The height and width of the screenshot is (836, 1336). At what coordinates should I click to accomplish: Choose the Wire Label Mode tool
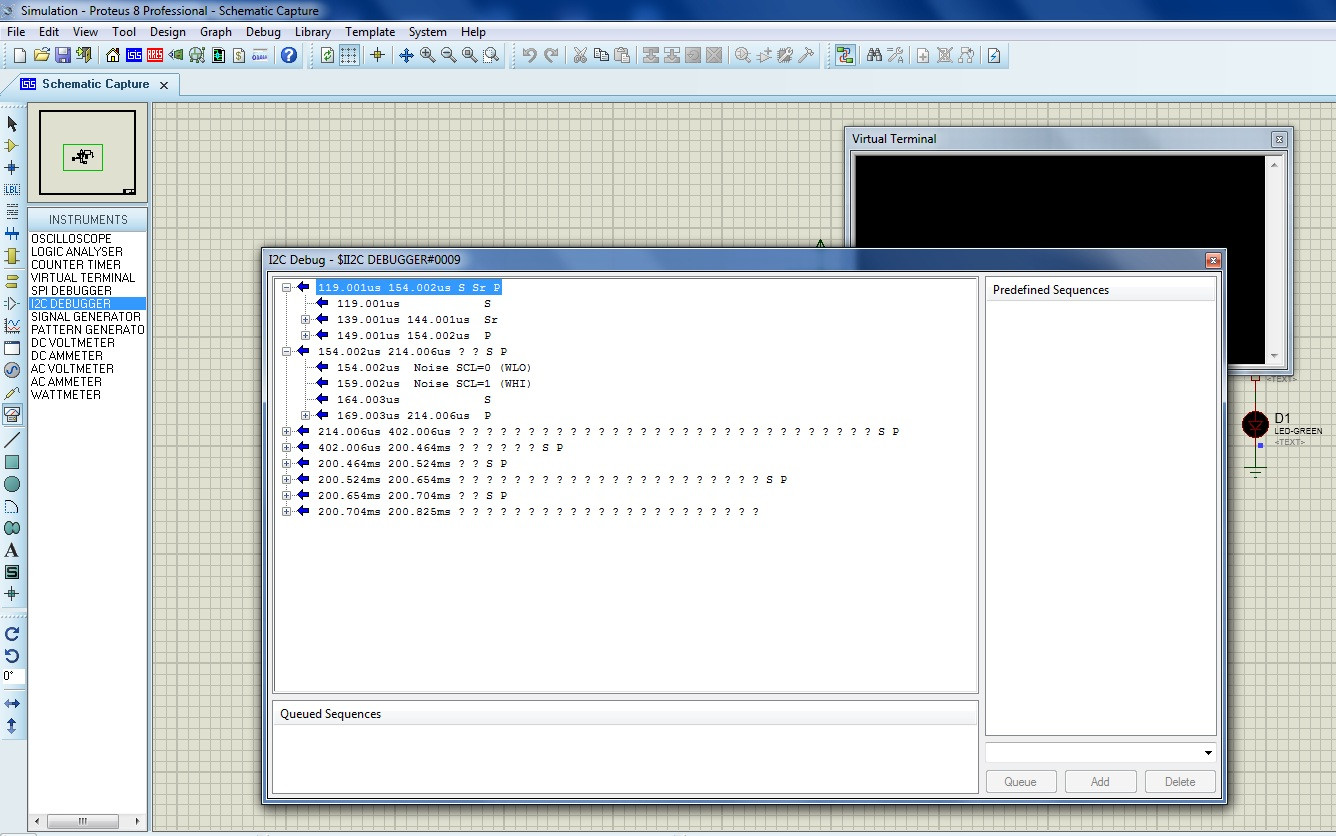point(12,189)
